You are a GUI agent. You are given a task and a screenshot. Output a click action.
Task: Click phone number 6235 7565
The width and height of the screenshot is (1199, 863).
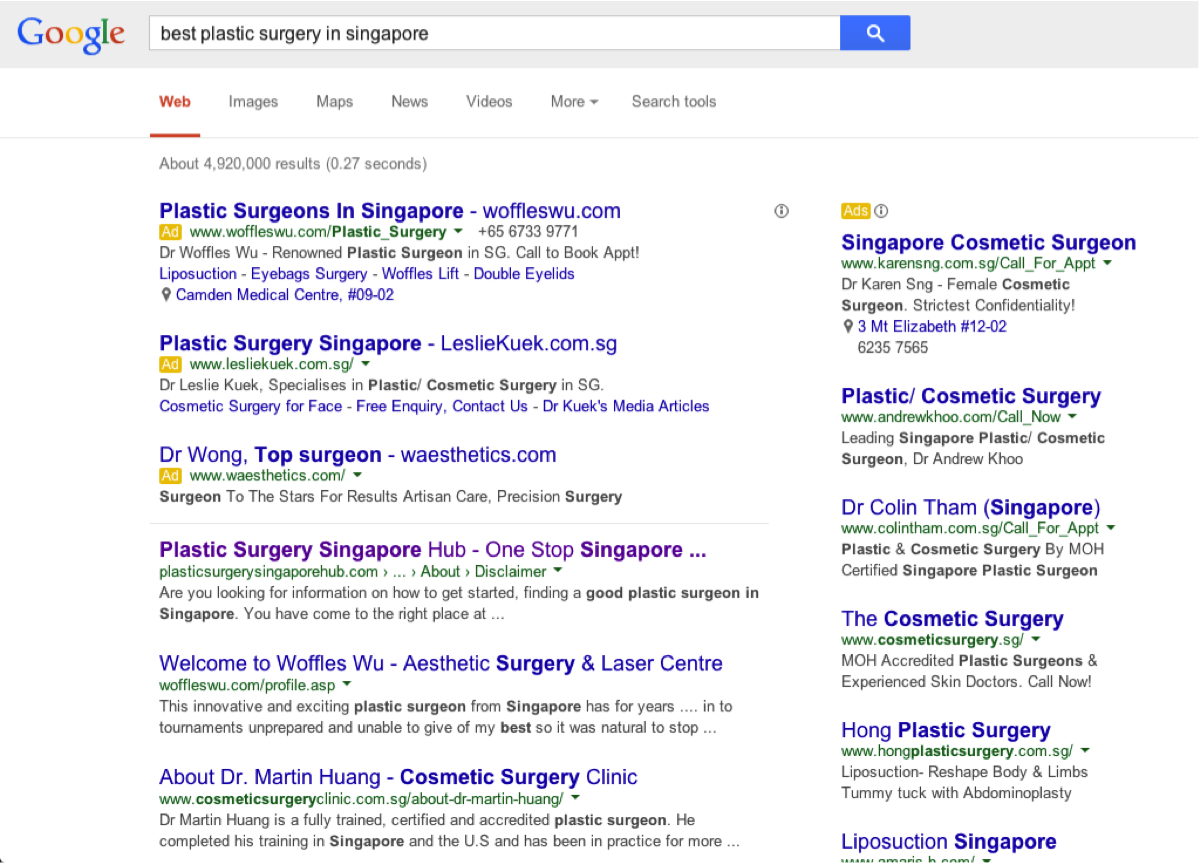[892, 348]
